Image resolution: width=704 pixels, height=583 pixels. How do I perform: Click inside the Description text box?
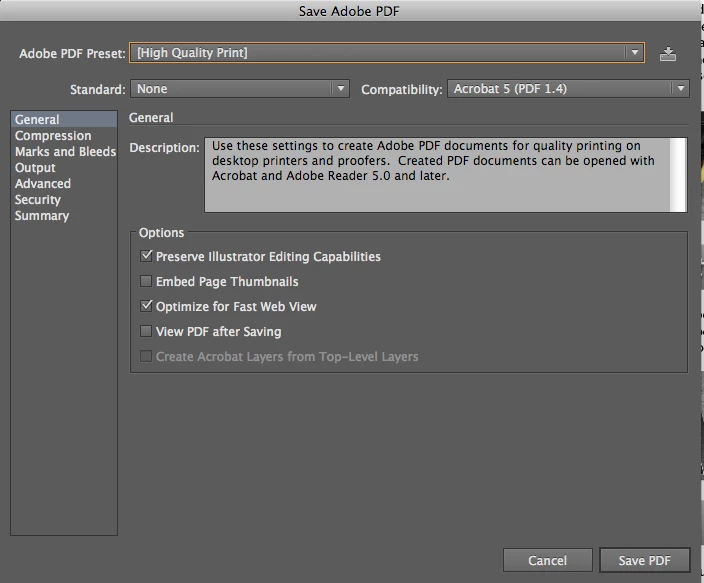437,175
